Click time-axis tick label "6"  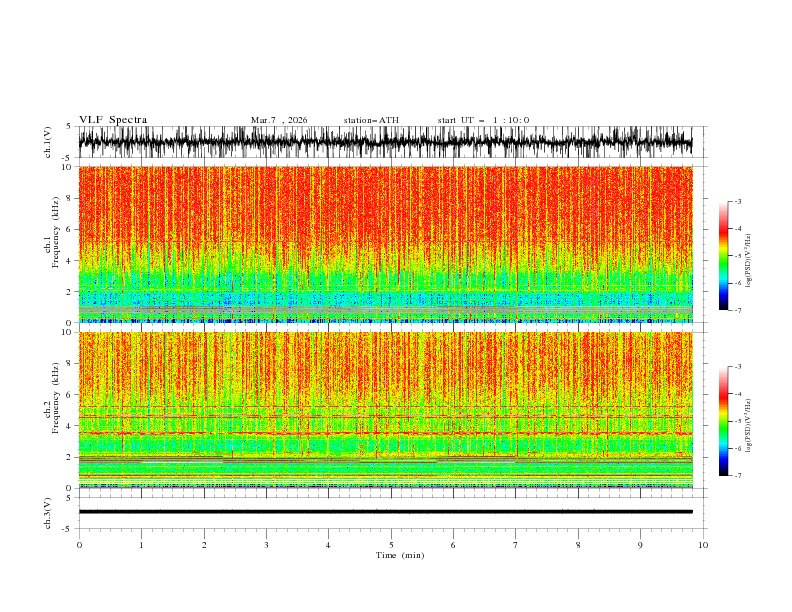pyautogui.click(x=453, y=545)
